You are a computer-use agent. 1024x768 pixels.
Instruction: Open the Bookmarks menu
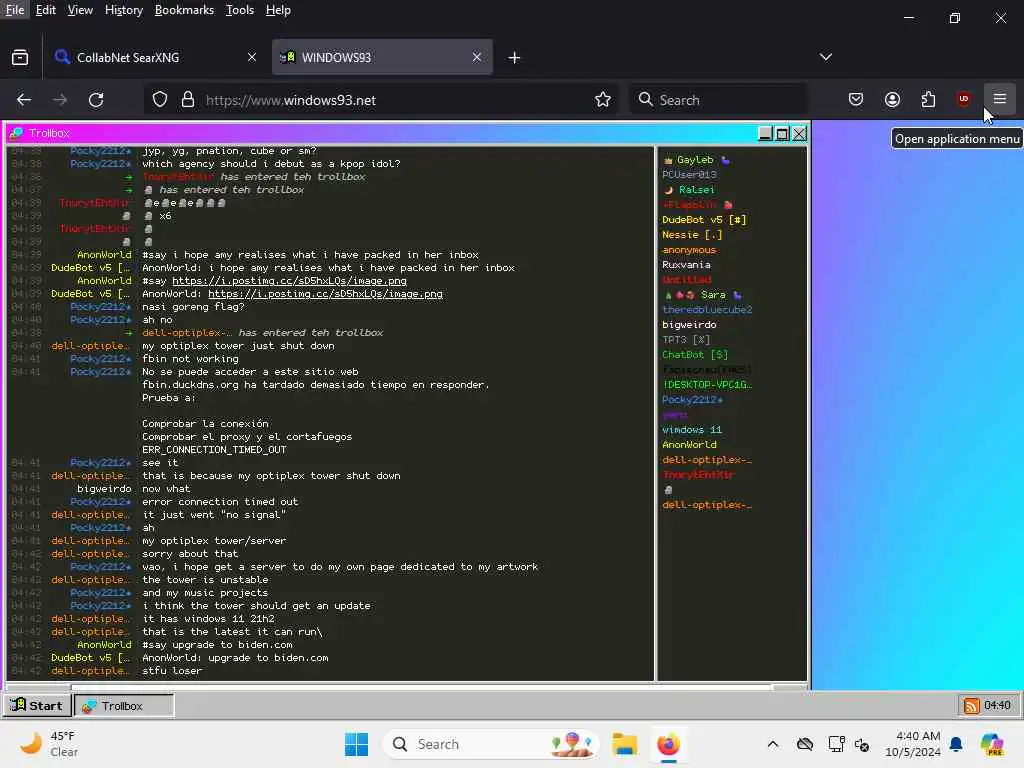point(184,10)
